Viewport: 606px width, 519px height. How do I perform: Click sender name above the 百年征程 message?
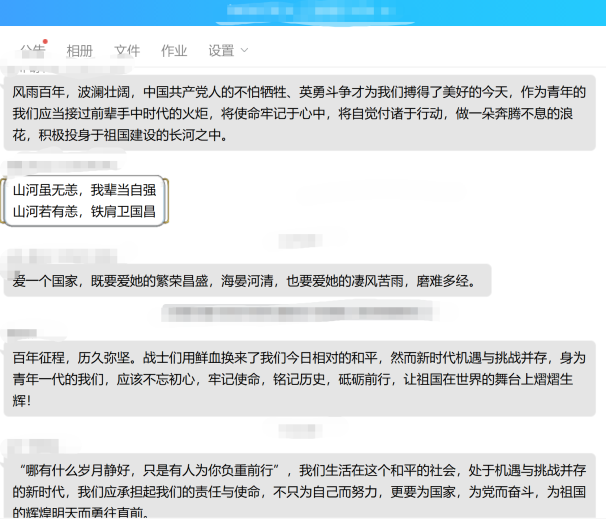pos(24,331)
